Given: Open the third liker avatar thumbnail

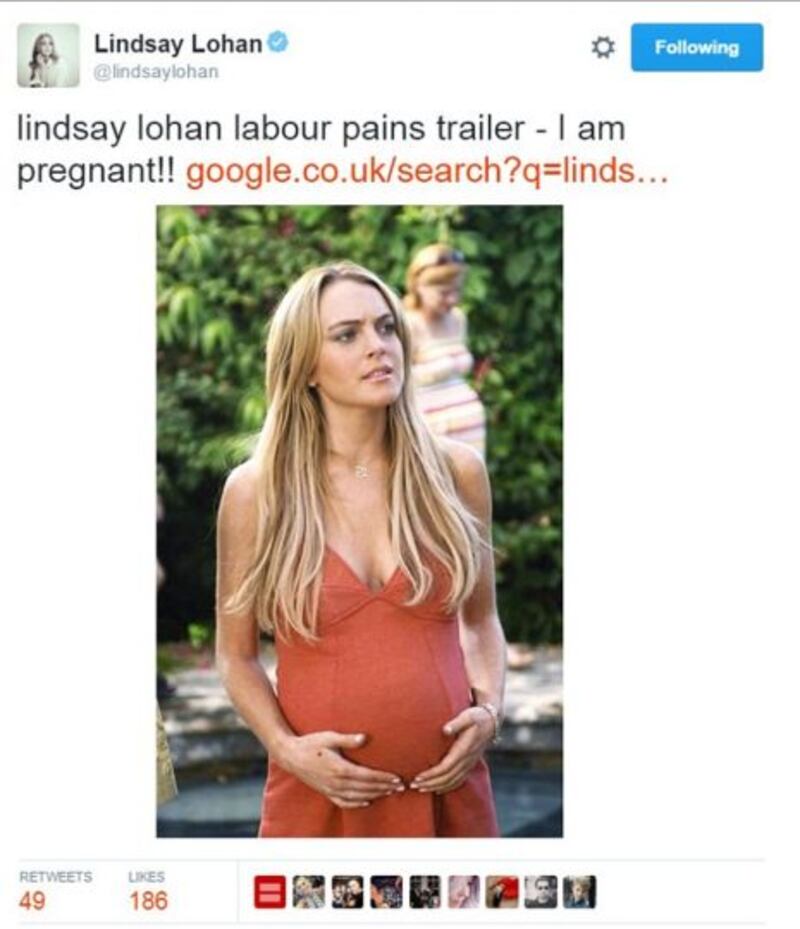Looking at the screenshot, I should coord(347,892).
